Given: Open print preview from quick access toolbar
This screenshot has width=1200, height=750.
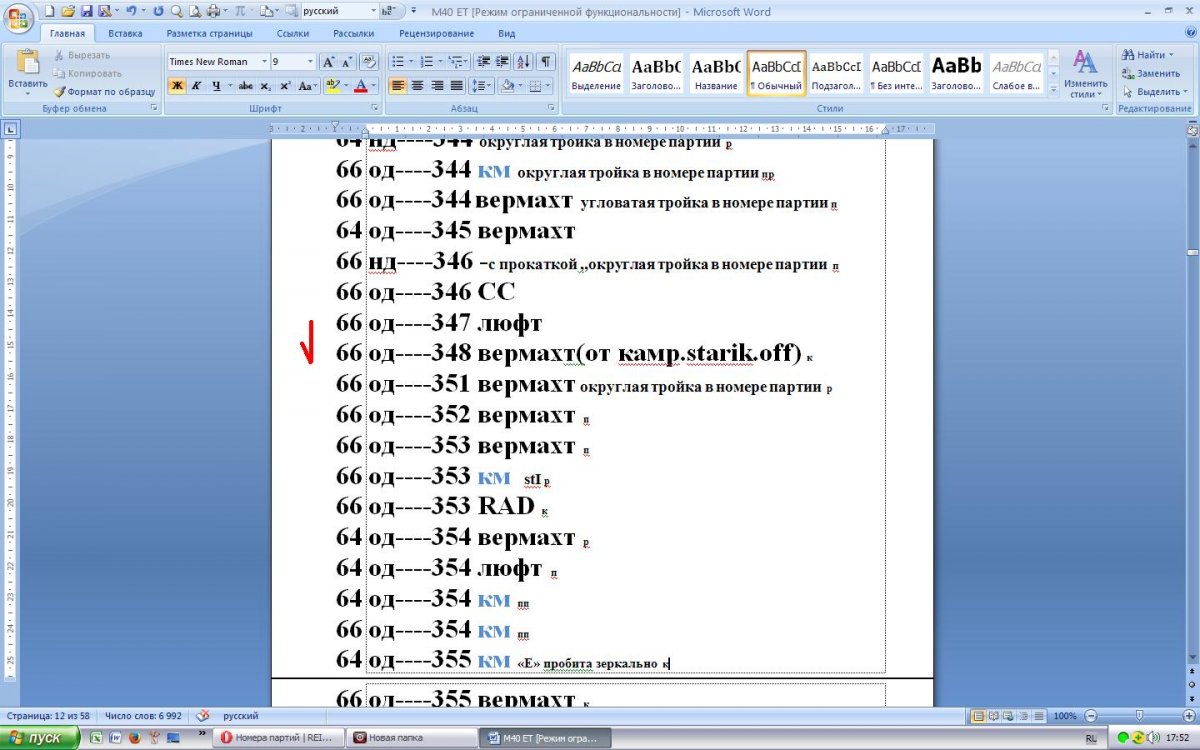Looking at the screenshot, I should coord(194,12).
